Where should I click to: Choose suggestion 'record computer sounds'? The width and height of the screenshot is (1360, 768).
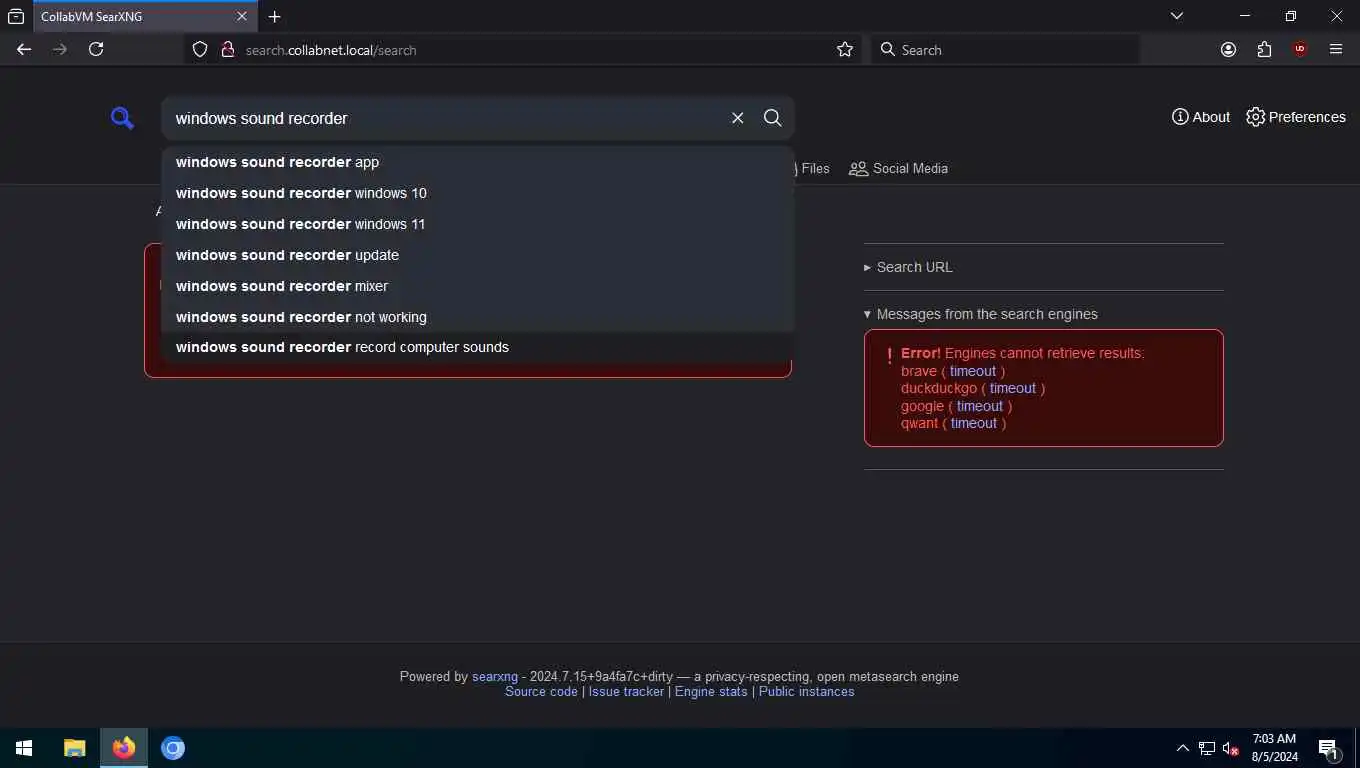tap(478, 347)
